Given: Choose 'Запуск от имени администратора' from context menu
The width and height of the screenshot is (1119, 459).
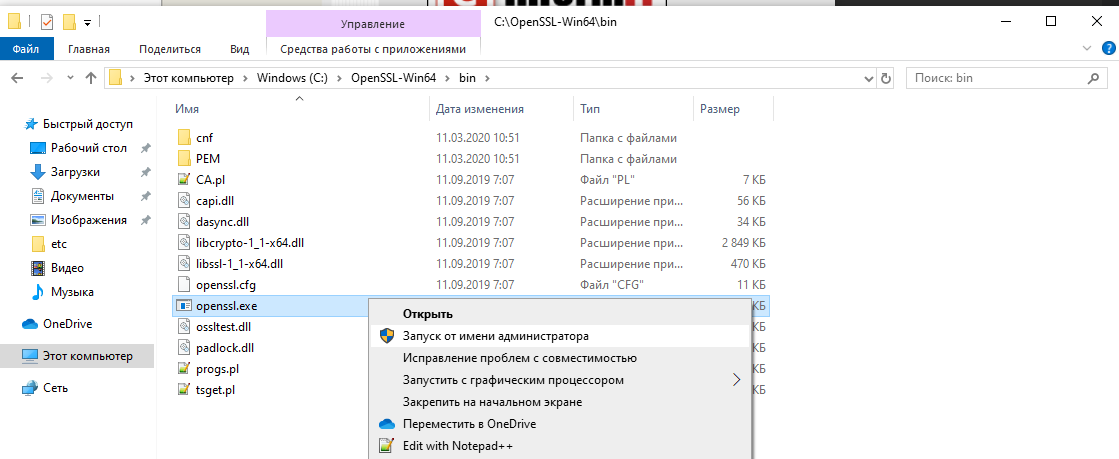Looking at the screenshot, I should (x=495, y=336).
